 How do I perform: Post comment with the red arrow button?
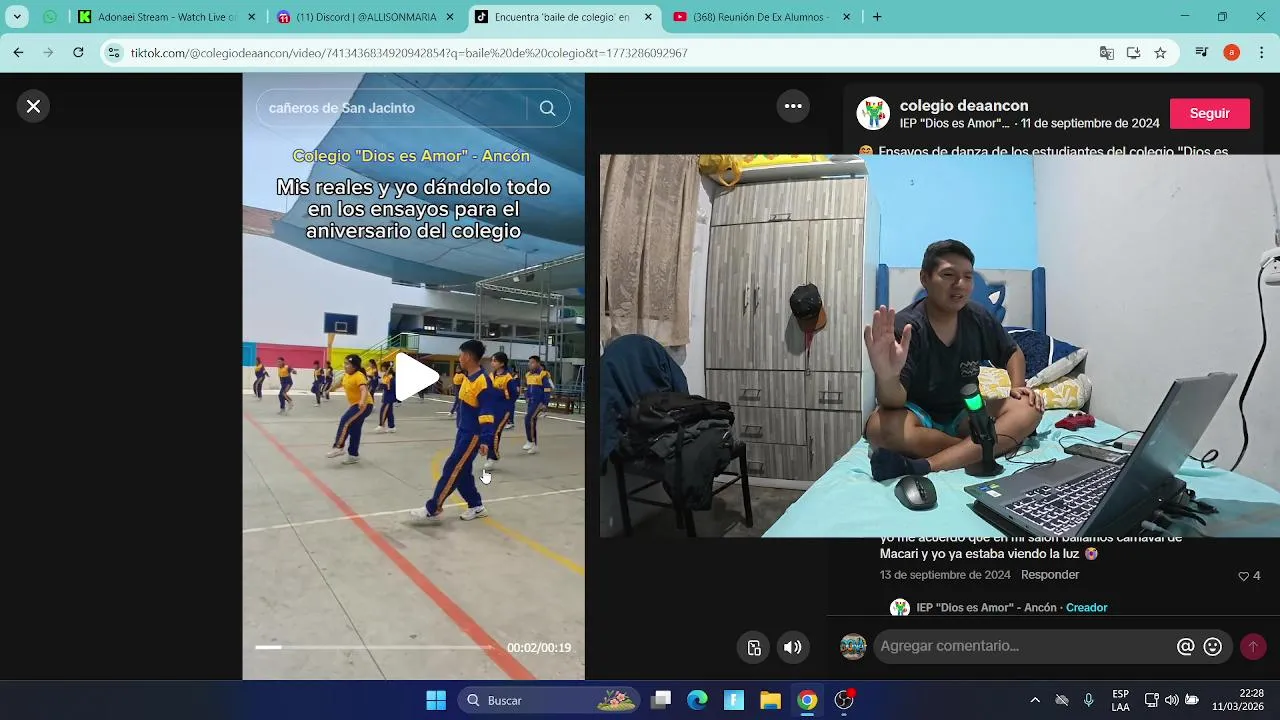coord(1253,647)
